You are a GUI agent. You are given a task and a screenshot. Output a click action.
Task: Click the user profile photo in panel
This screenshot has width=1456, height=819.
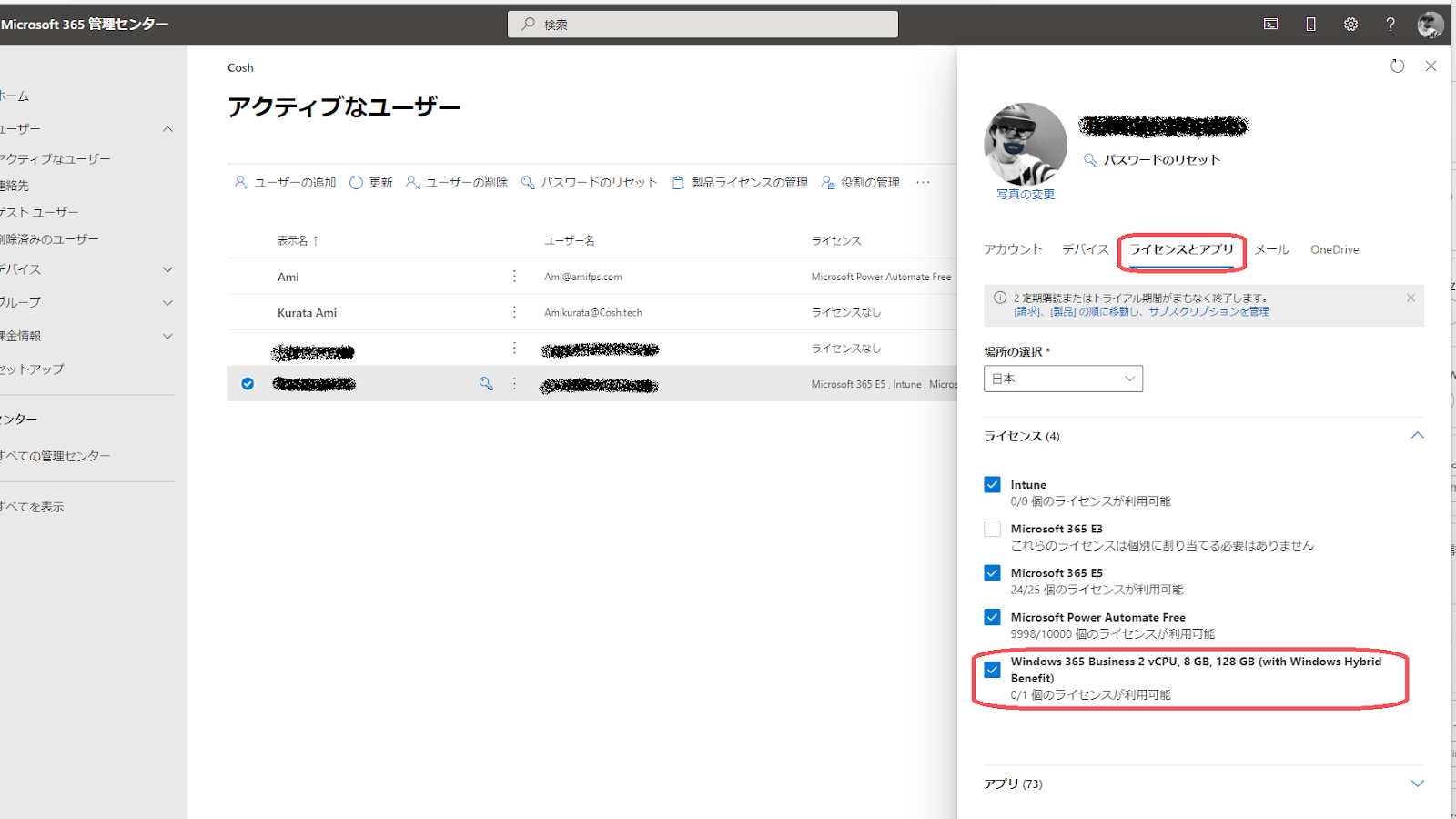[1026, 144]
